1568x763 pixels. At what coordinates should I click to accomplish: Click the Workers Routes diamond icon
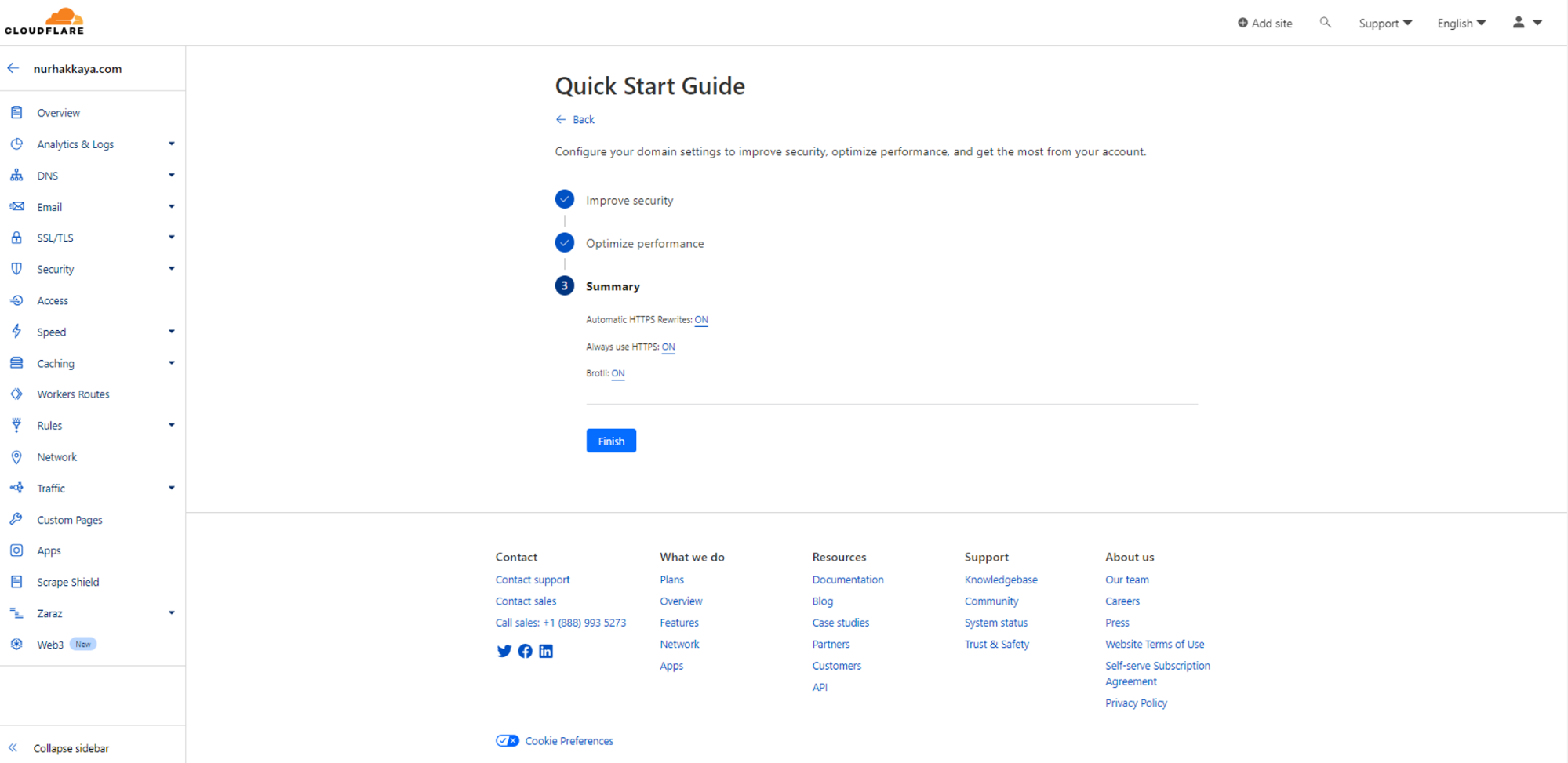[x=16, y=394]
